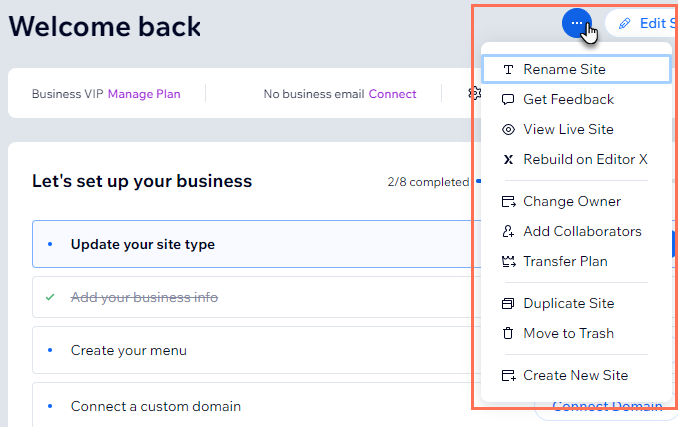This screenshot has width=678, height=427.
Task: Open the Manage Plan link
Action: (x=144, y=94)
